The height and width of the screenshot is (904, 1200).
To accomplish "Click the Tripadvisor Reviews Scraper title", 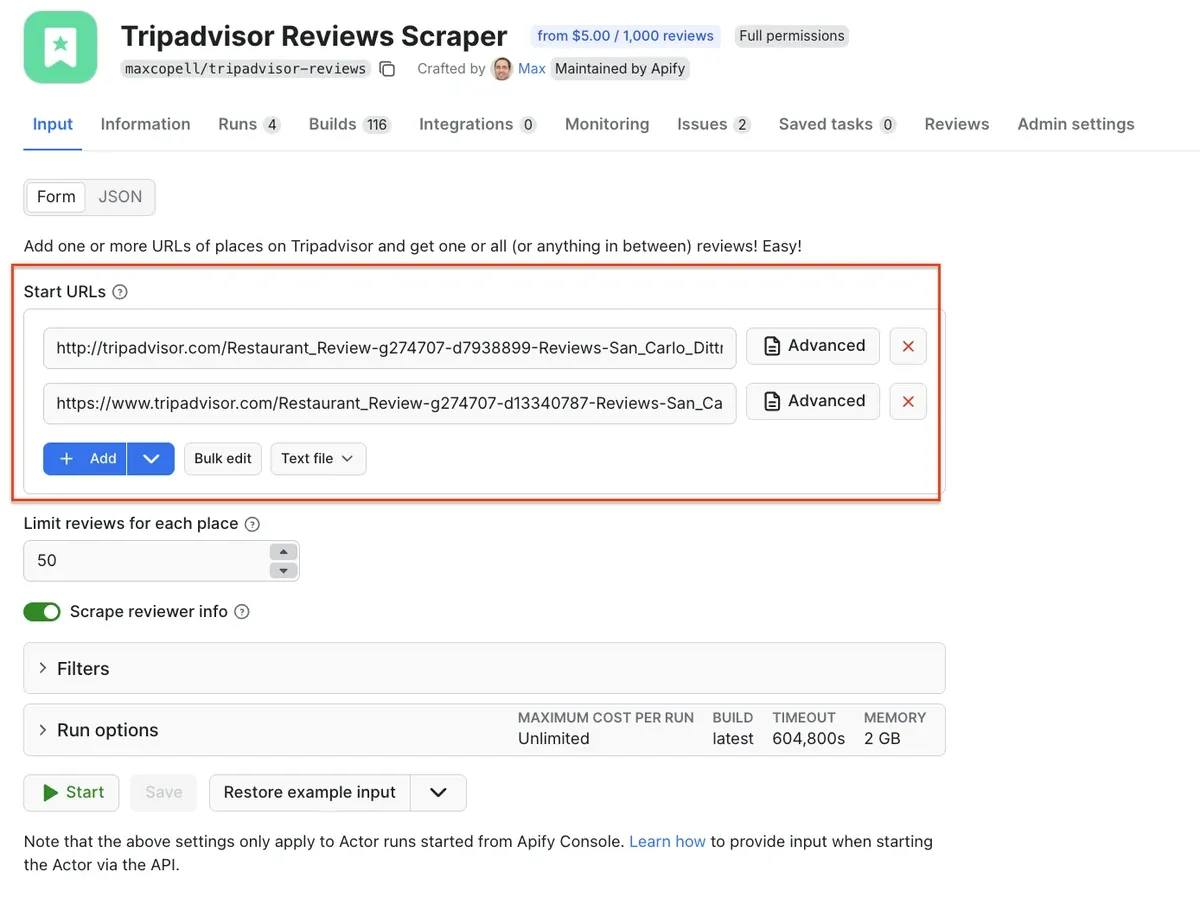I will (x=314, y=36).
